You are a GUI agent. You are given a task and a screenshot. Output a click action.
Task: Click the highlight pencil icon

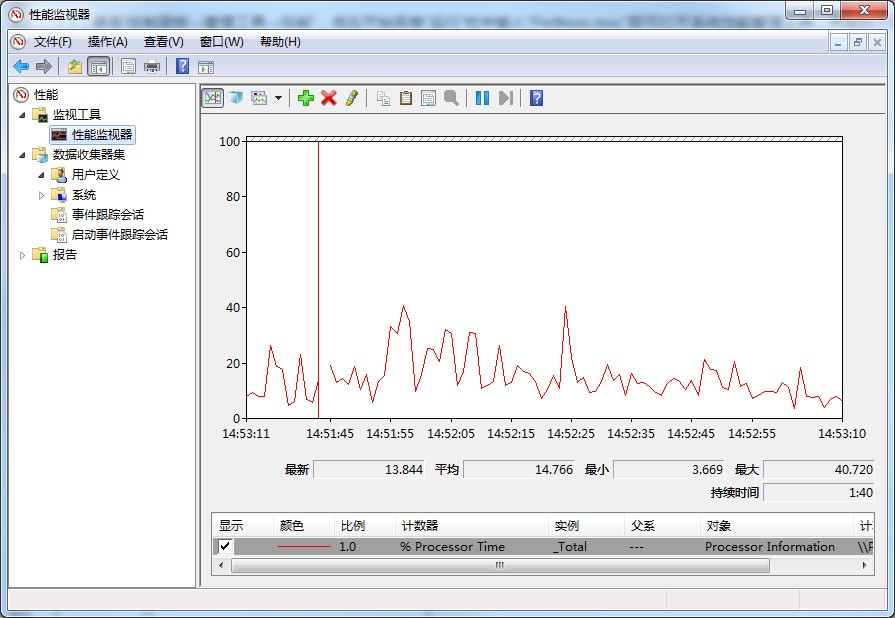(352, 98)
